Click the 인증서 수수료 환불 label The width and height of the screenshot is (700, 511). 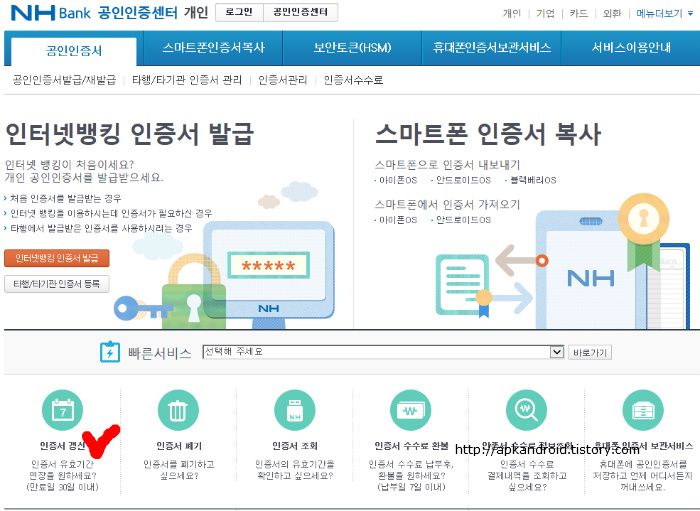click(411, 446)
